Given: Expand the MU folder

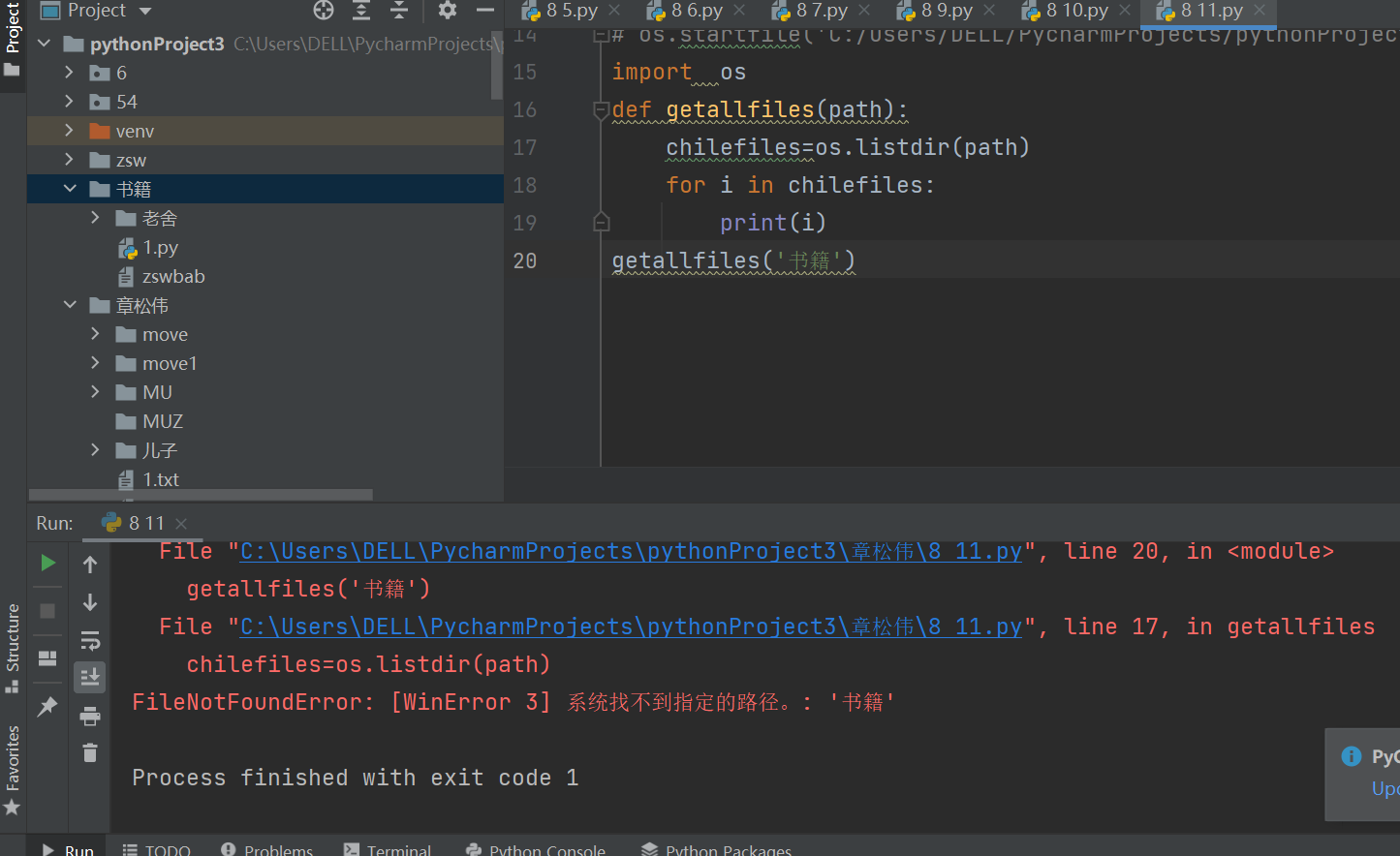Looking at the screenshot, I should (95, 392).
